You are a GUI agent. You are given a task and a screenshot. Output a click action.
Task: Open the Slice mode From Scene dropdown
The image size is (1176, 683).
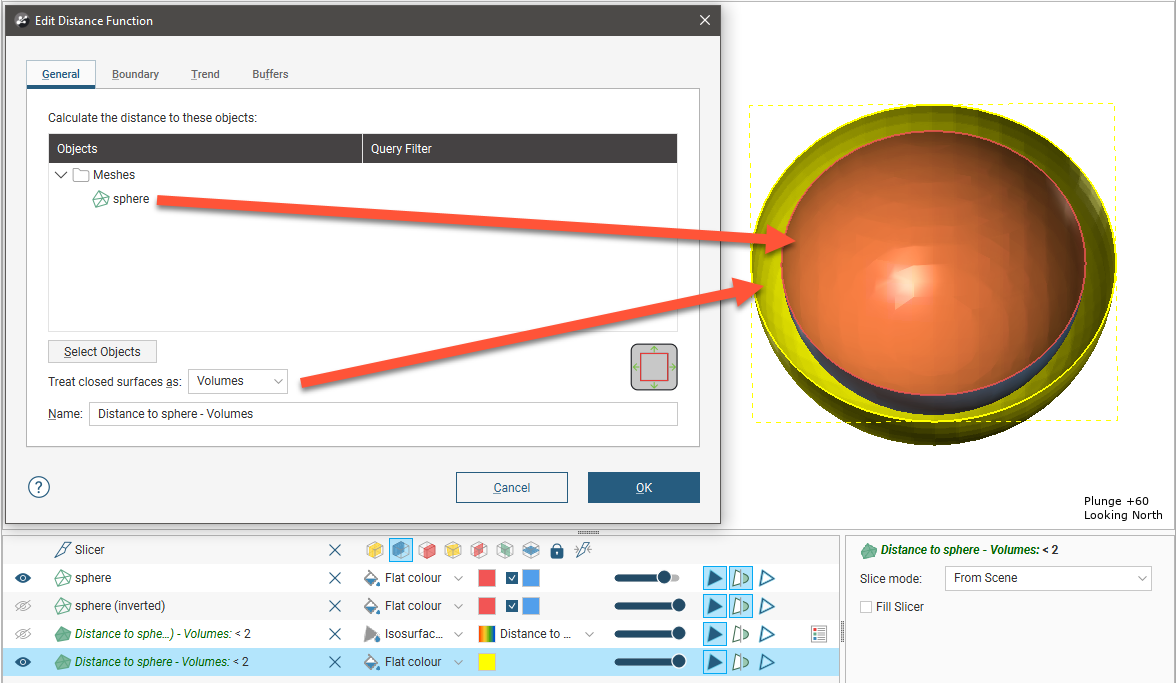click(1048, 578)
